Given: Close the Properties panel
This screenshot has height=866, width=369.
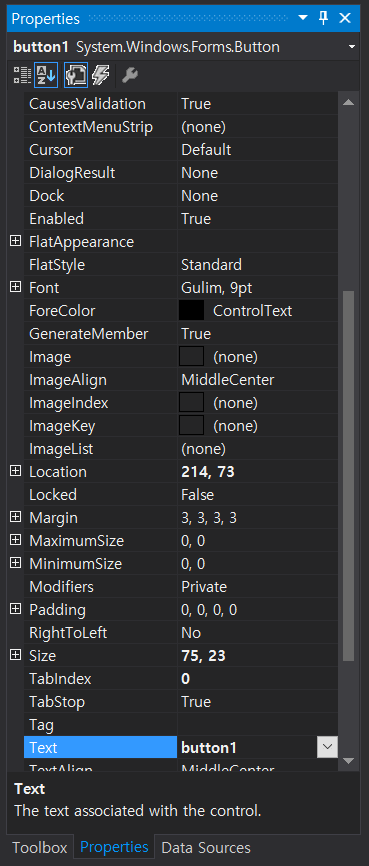Looking at the screenshot, I should pyautogui.click(x=345, y=18).
